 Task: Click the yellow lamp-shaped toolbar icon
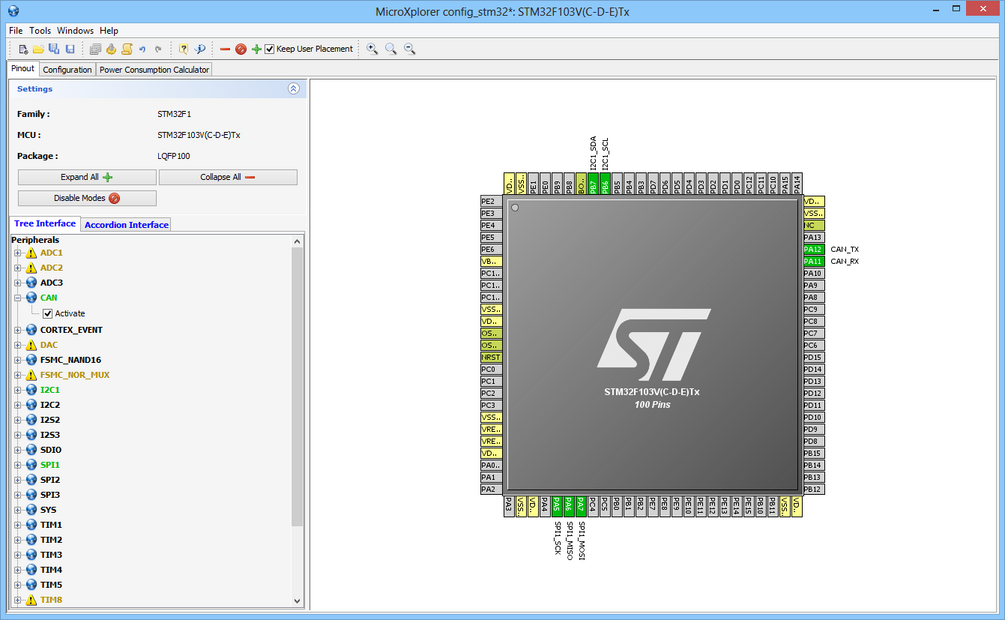[x=111, y=49]
